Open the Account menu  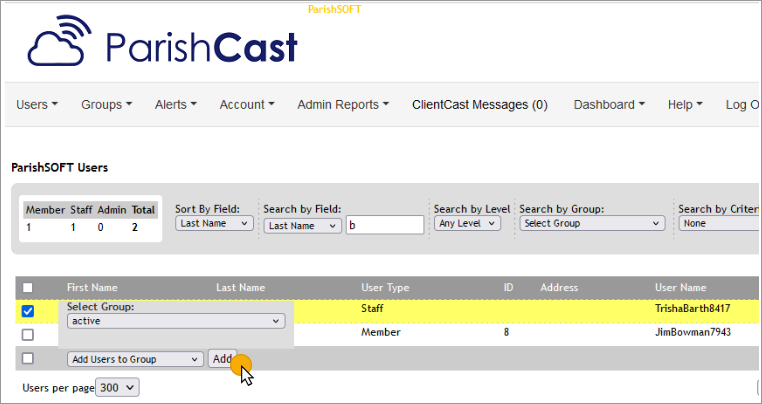click(x=247, y=105)
